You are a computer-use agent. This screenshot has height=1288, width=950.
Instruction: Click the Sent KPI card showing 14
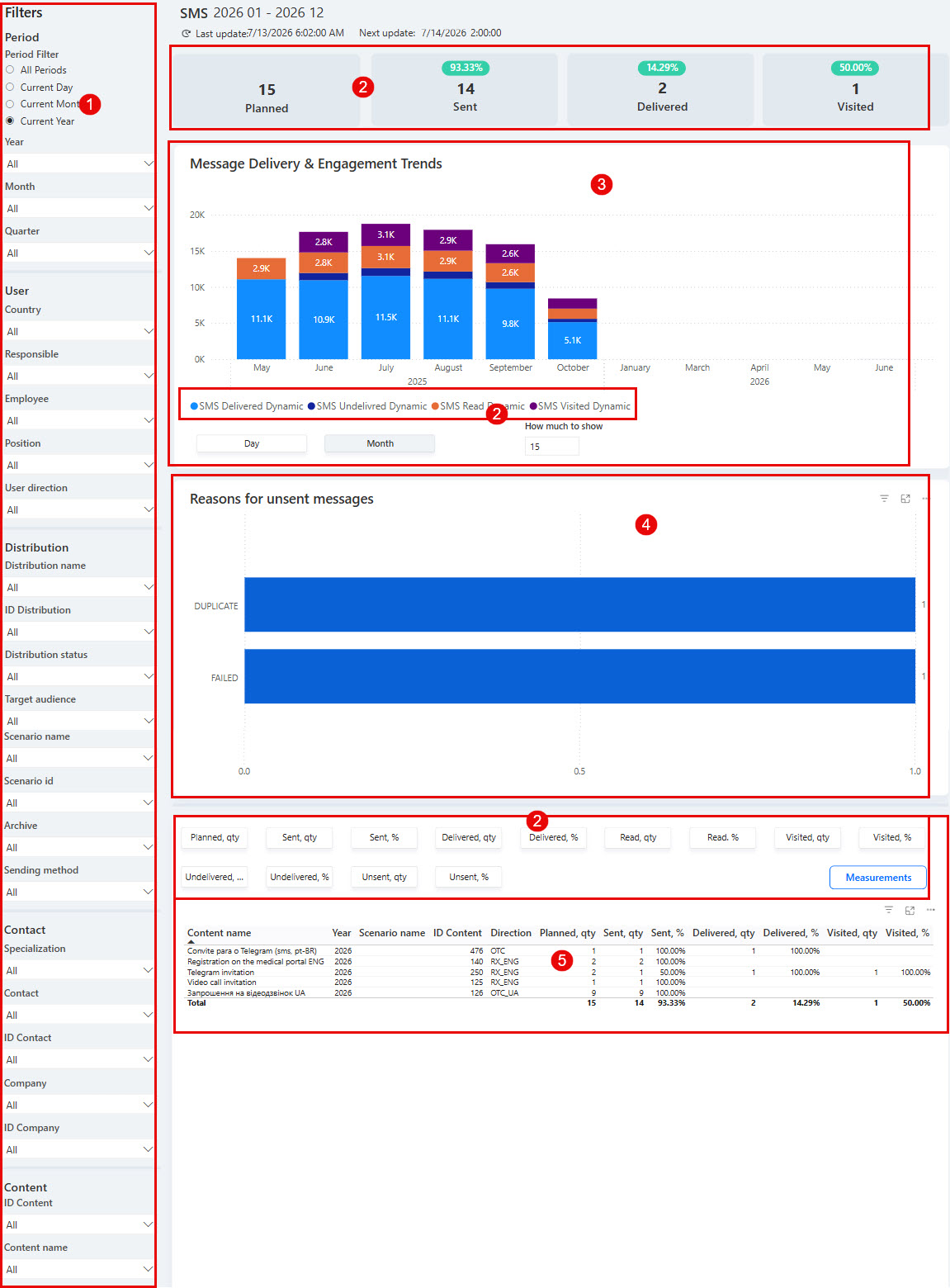(465, 90)
